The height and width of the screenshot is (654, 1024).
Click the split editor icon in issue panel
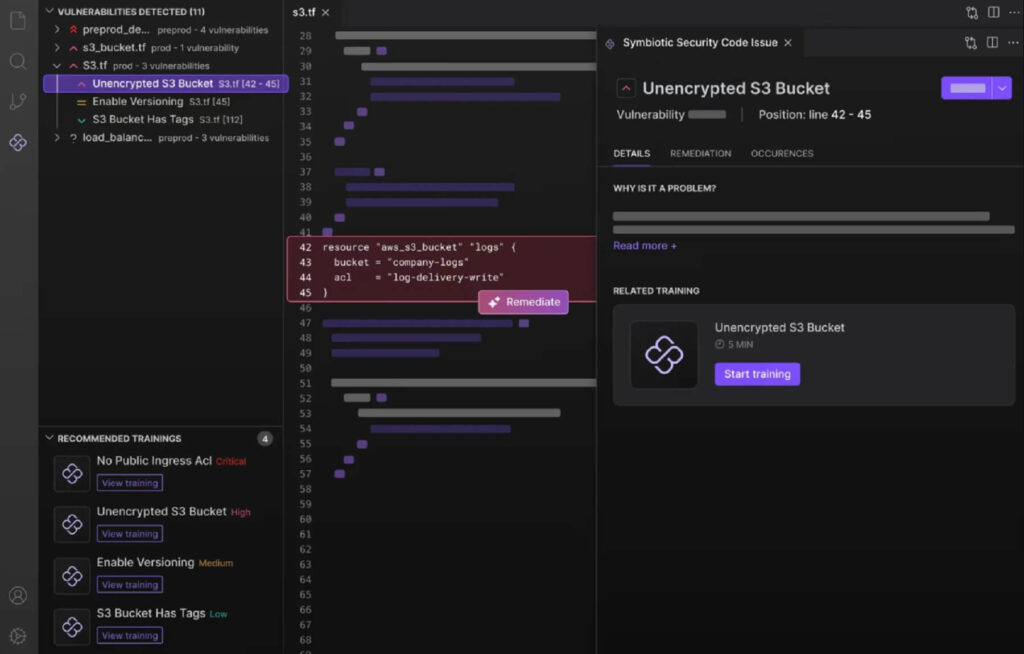click(x=992, y=42)
